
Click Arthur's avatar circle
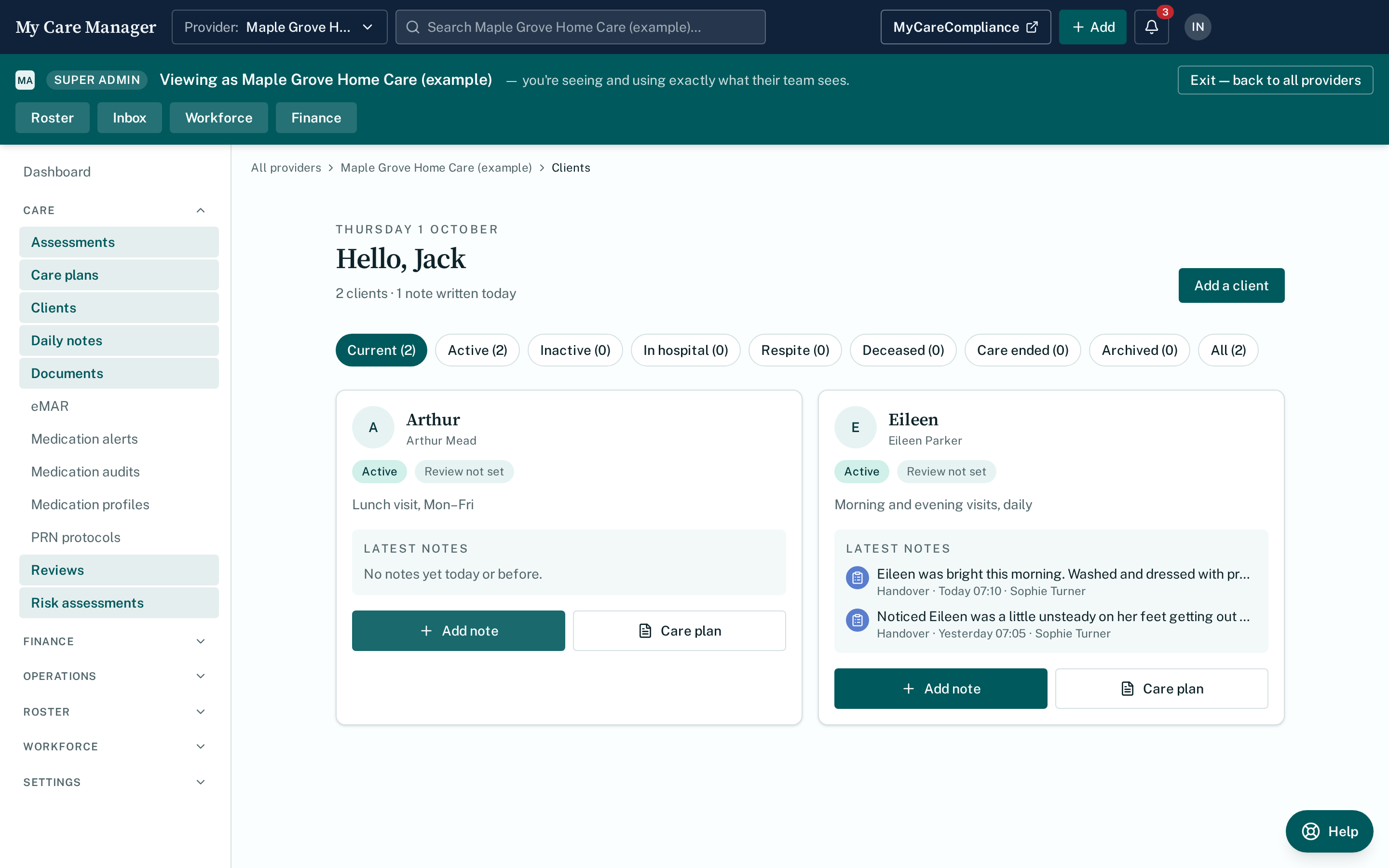point(373,427)
